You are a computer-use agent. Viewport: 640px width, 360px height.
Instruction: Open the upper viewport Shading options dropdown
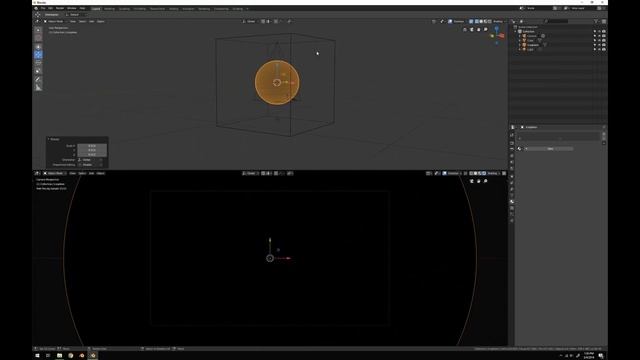[x=499, y=21]
